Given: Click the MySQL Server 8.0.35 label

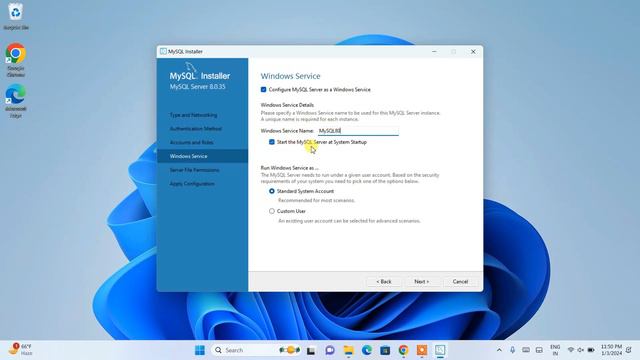Looking at the screenshot, I should pyautogui.click(x=198, y=87).
